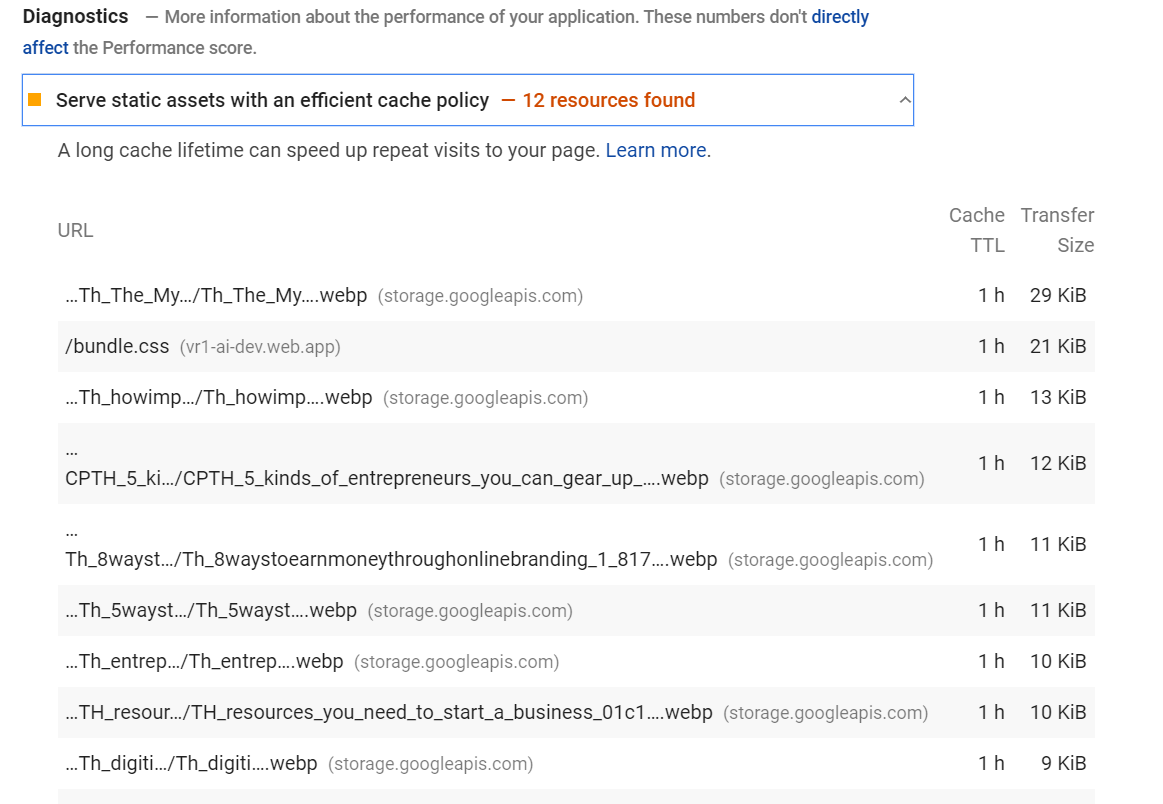Click the first Th_The_My webp resource
This screenshot has height=804, width=1163.
(216, 295)
